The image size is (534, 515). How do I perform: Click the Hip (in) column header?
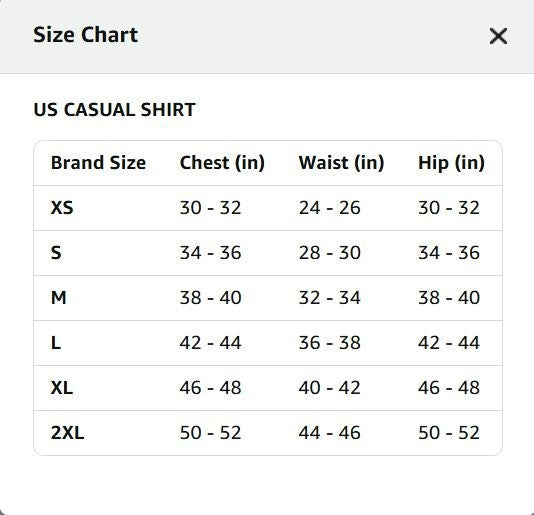(451, 162)
